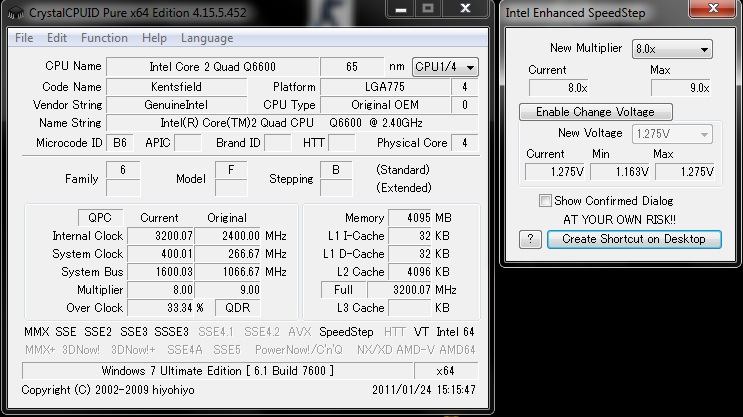Click the CrystalCPUID title bar app icon
743x417 pixels.
pyautogui.click(x=15, y=13)
